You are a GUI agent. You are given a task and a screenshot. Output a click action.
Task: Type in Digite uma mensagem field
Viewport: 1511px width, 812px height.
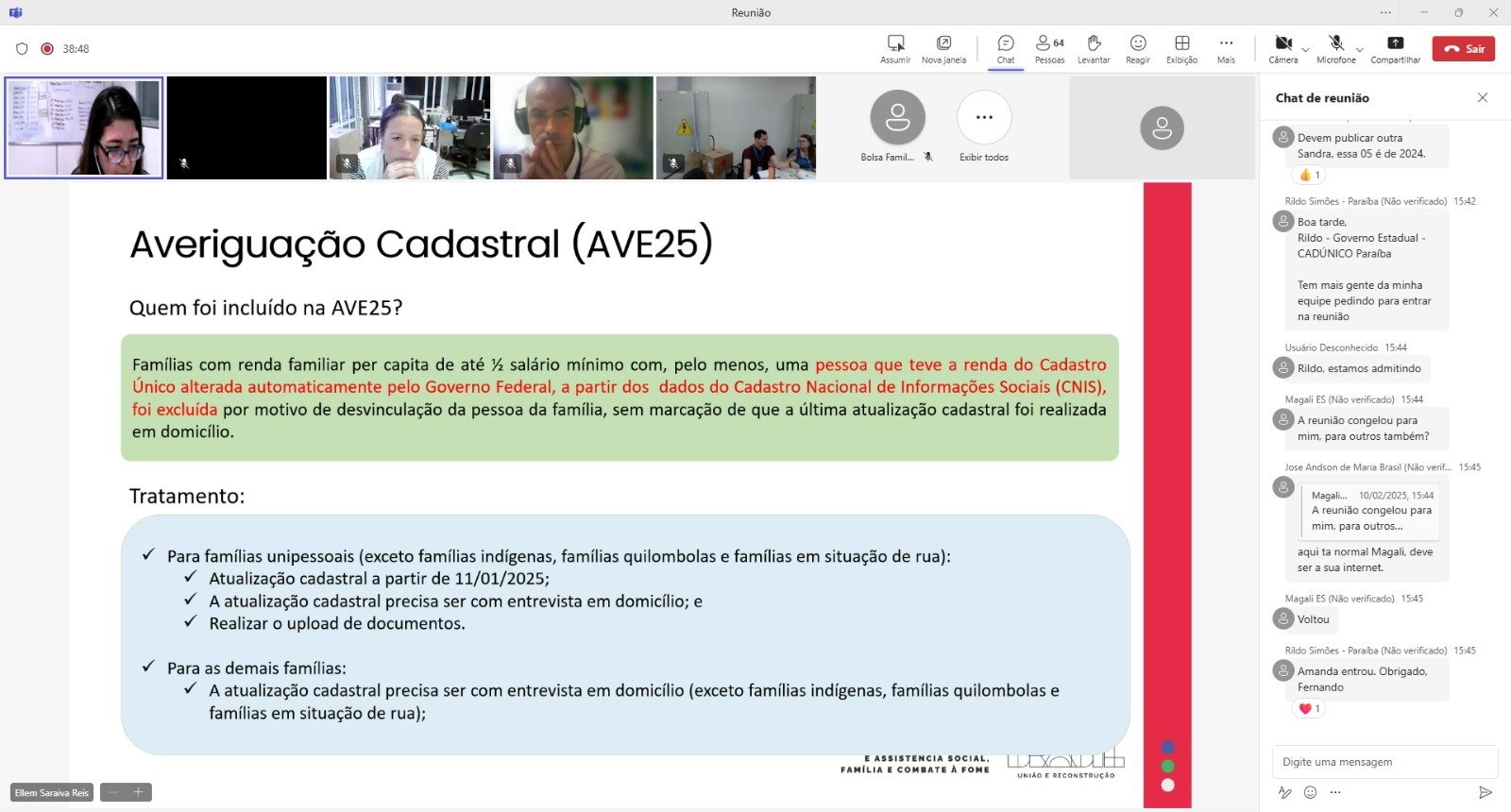[1384, 762]
